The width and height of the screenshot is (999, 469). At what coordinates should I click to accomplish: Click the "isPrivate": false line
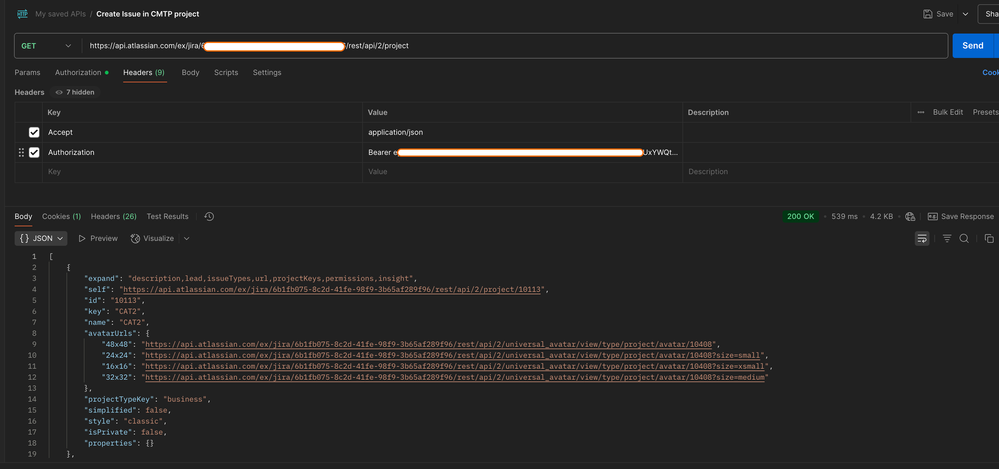point(126,432)
